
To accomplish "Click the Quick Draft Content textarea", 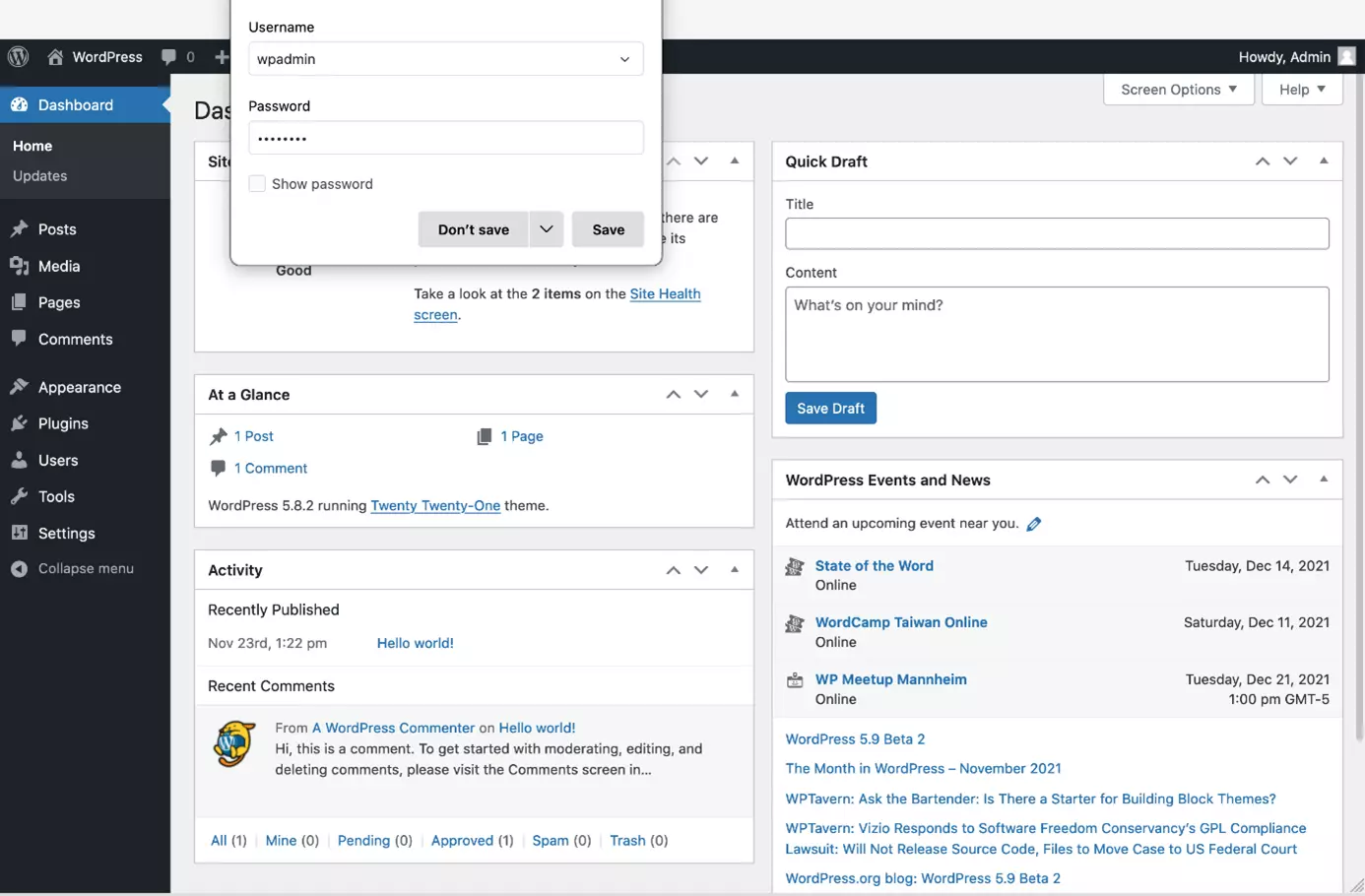I will point(1057,335).
